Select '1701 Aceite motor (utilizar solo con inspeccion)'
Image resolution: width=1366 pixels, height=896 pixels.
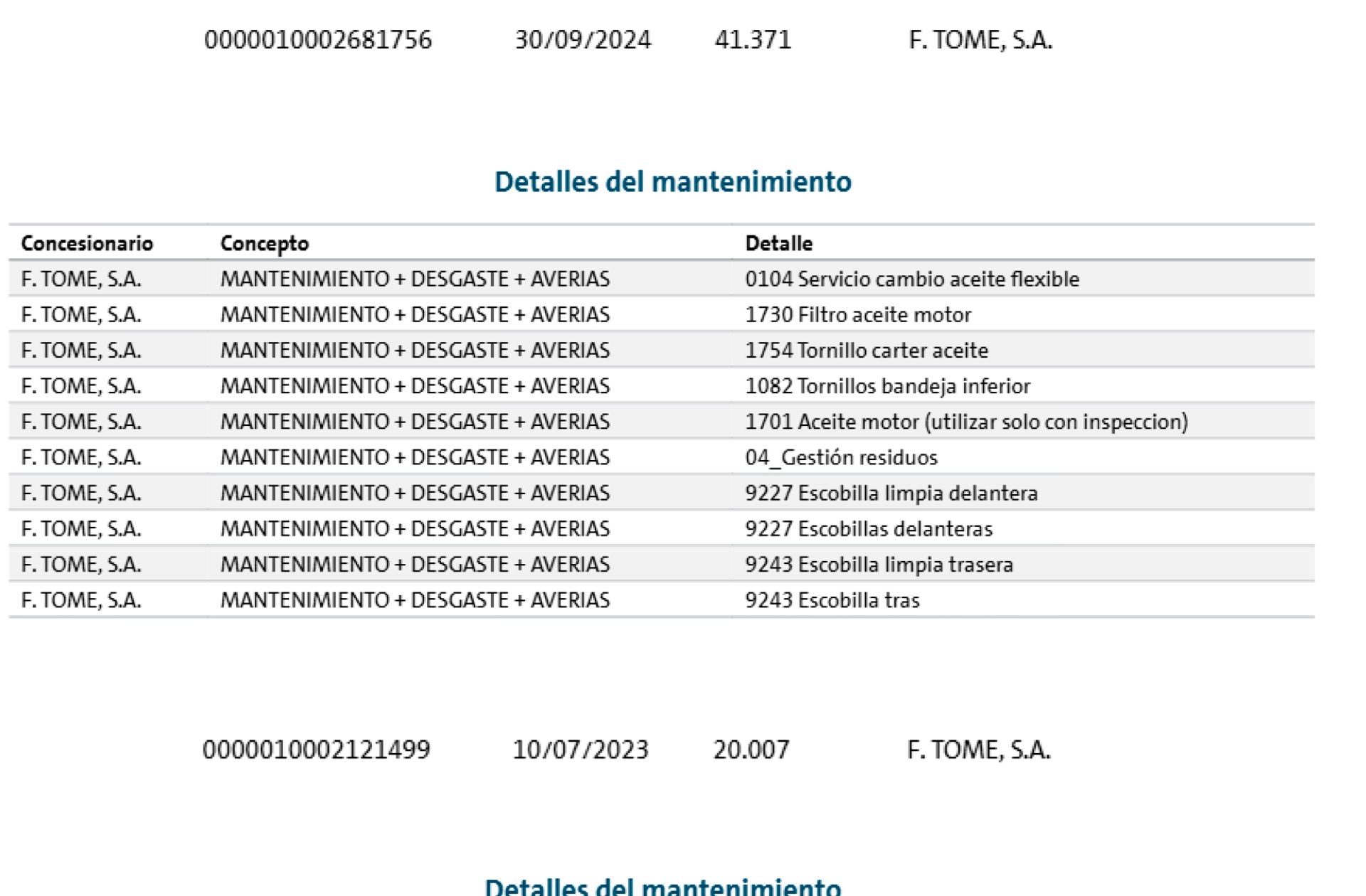[966, 422]
